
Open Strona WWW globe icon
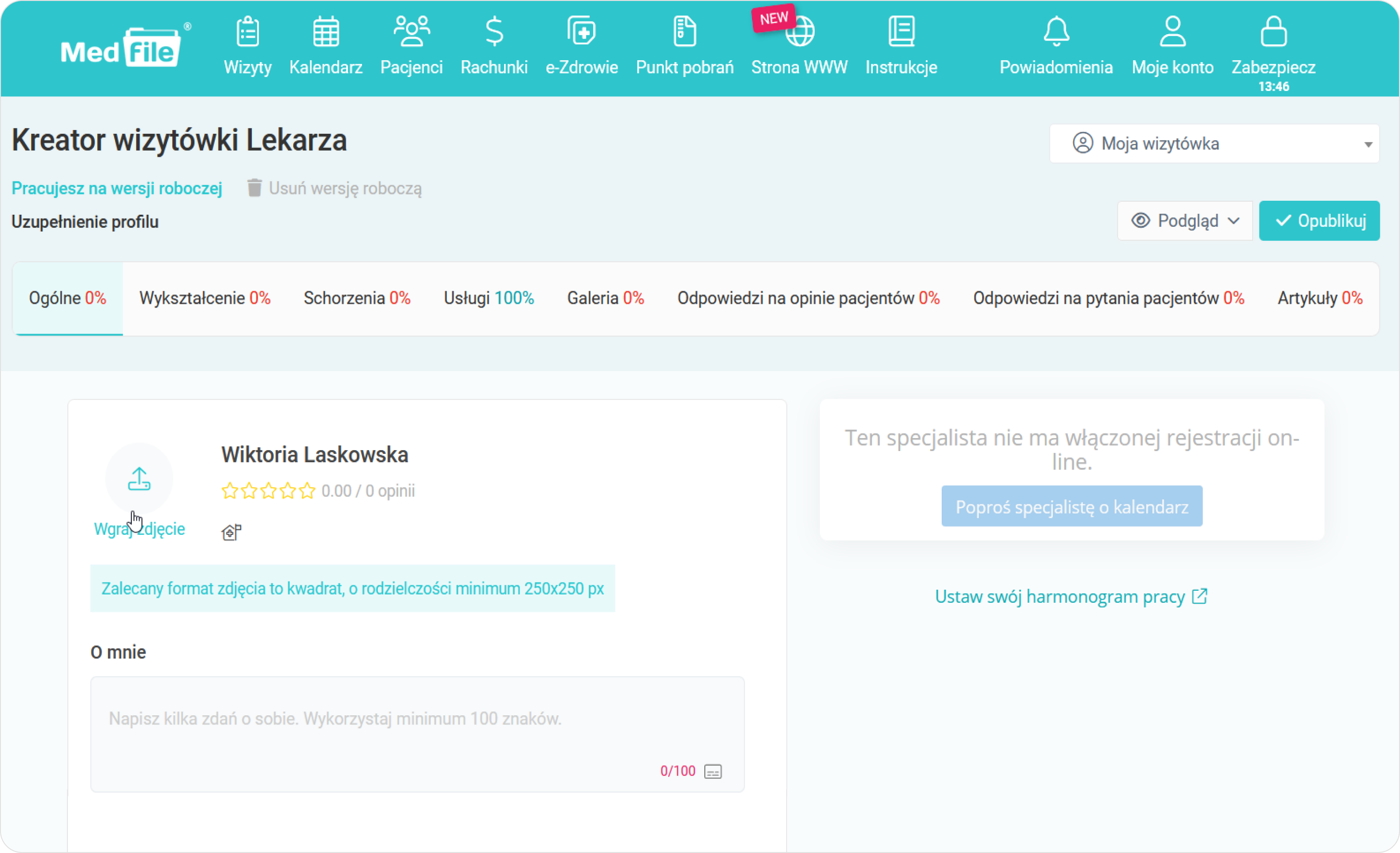pos(800,31)
